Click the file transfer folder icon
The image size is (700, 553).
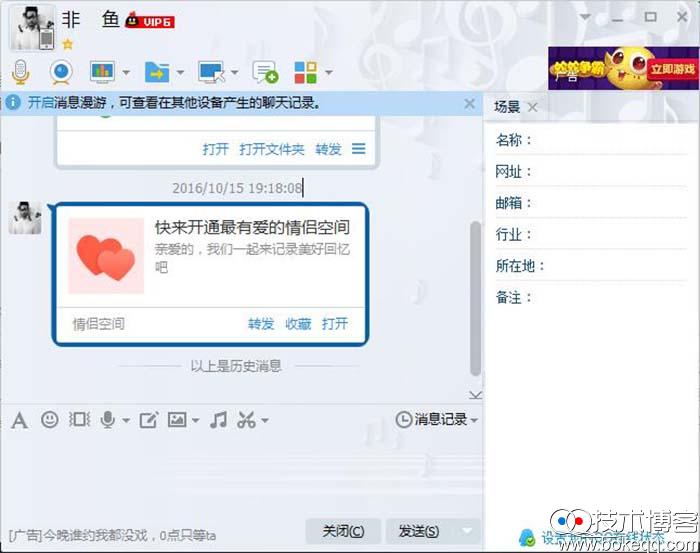pos(156,72)
